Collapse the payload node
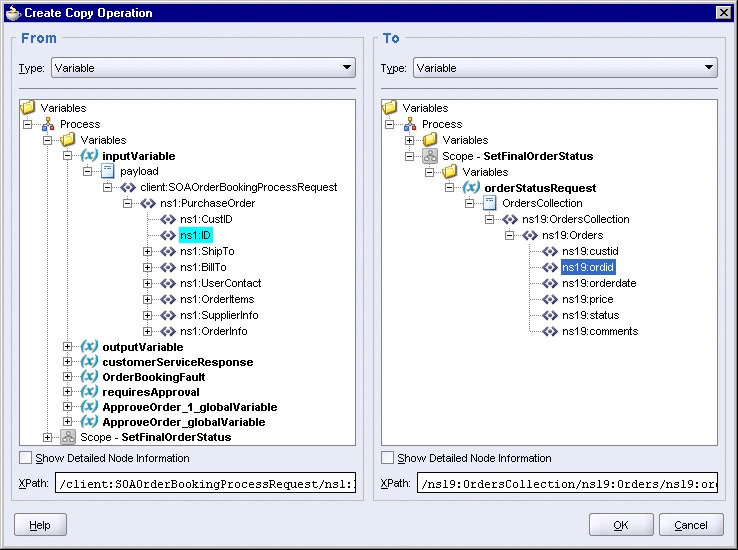Image resolution: width=738 pixels, height=550 pixels. coord(88,171)
